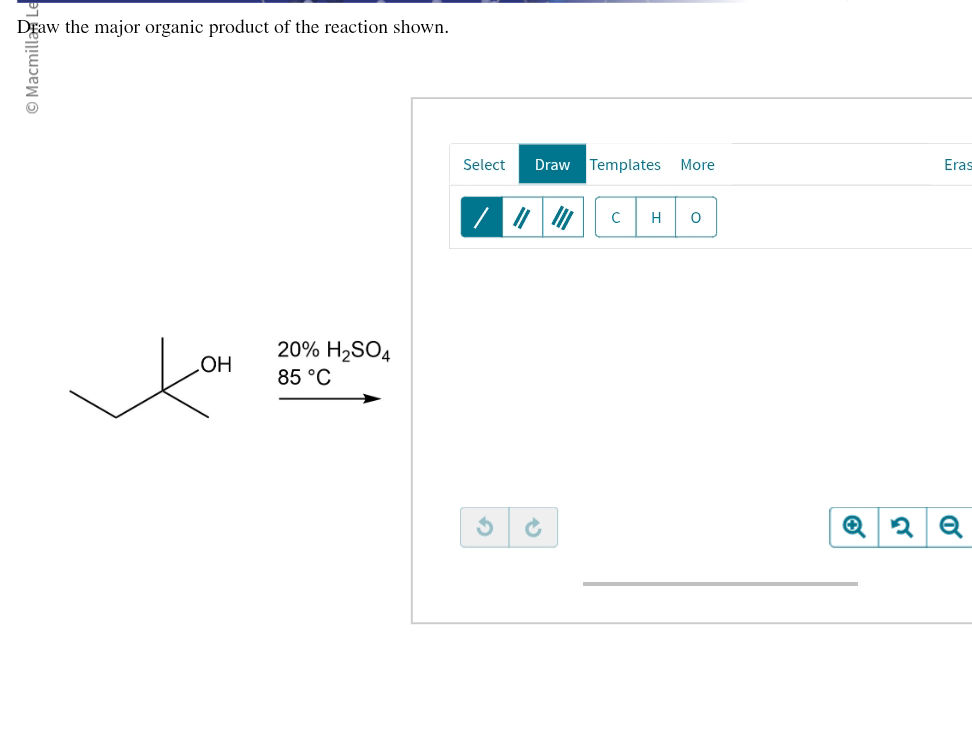Click the Erase option
Image resolution: width=972 pixels, height=729 pixels.
(x=956, y=164)
